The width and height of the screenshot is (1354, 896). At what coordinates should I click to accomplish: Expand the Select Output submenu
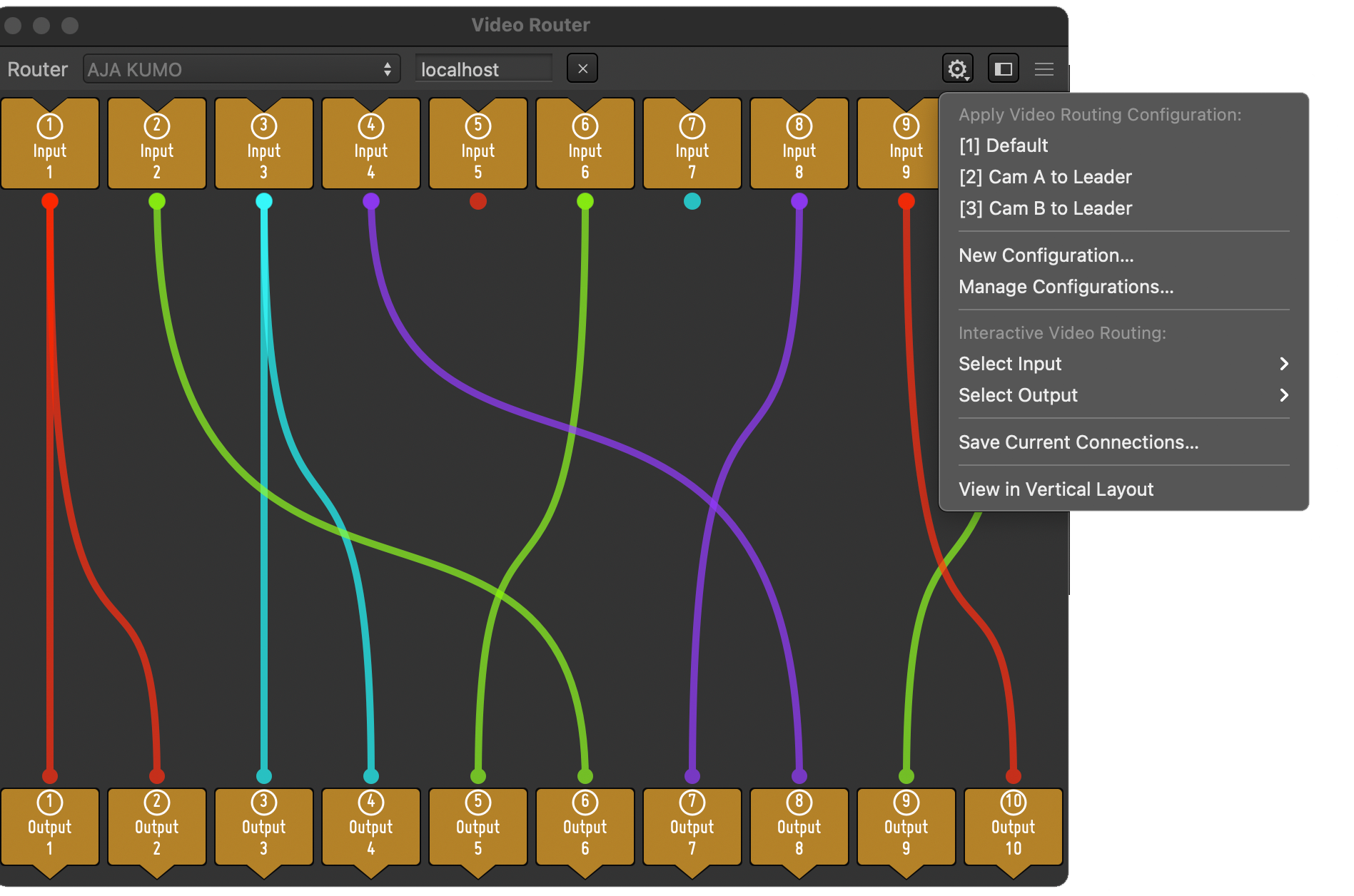pyautogui.click(x=1123, y=395)
